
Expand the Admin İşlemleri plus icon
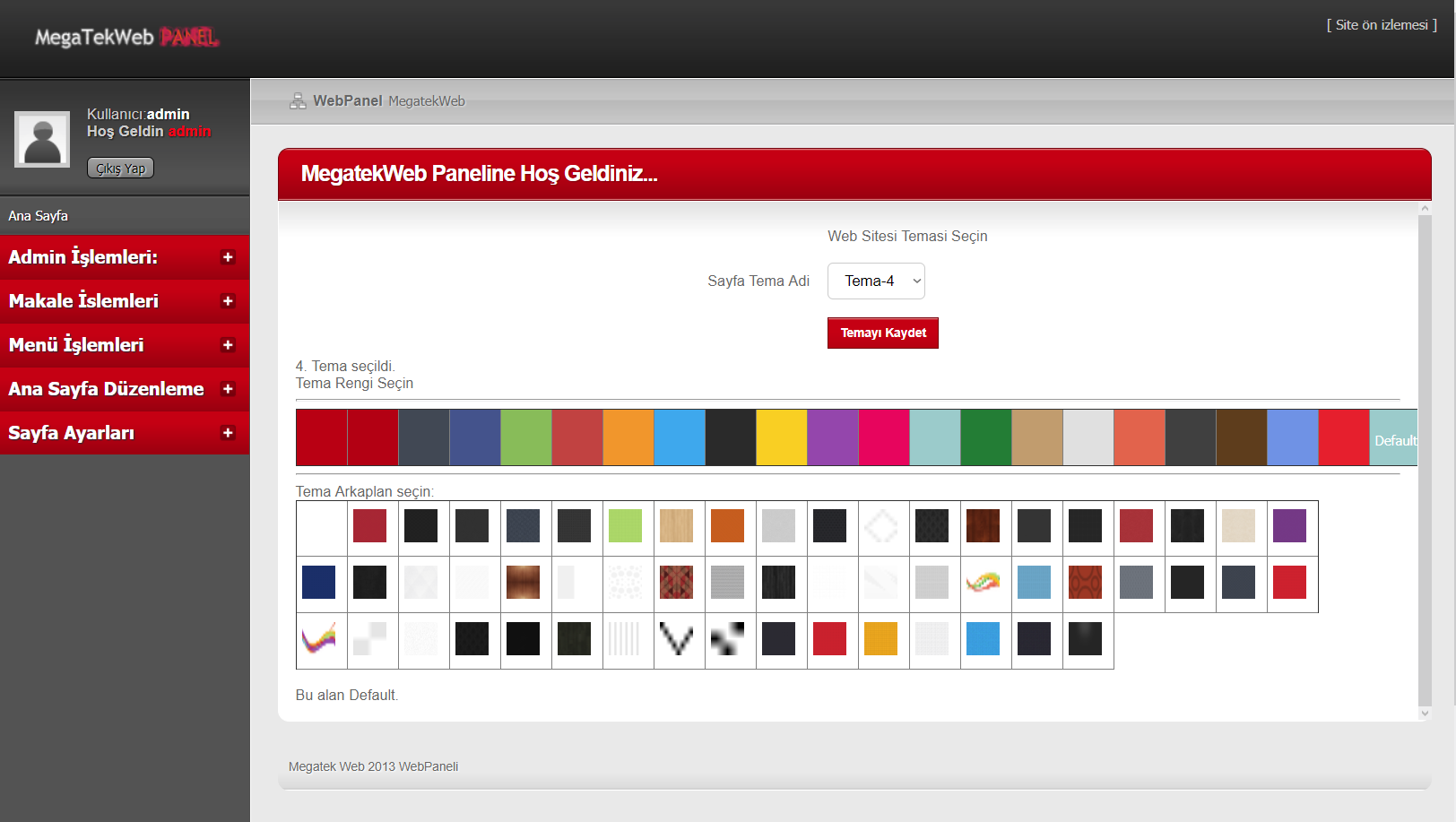coord(228,257)
